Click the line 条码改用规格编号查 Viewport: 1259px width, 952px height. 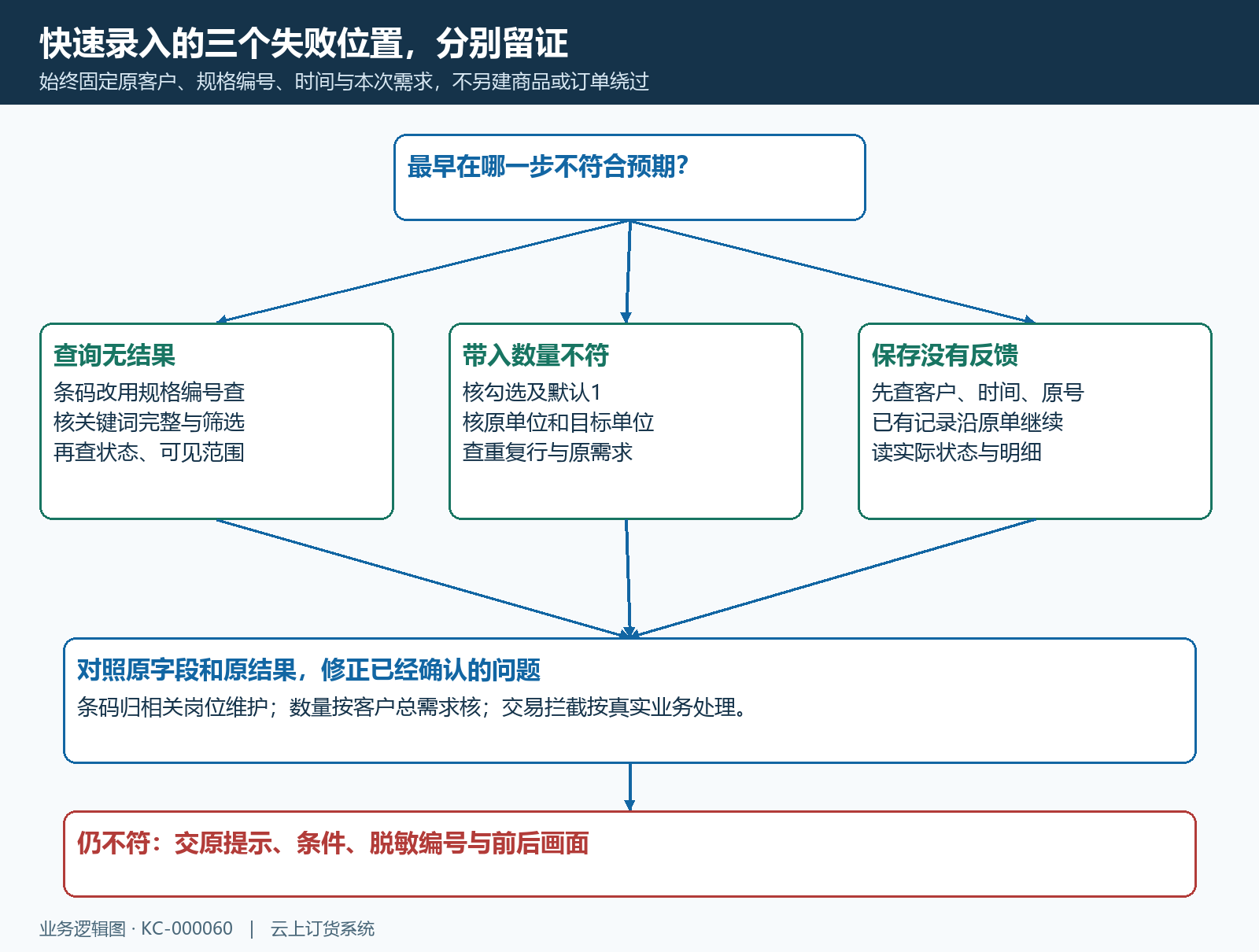[149, 392]
